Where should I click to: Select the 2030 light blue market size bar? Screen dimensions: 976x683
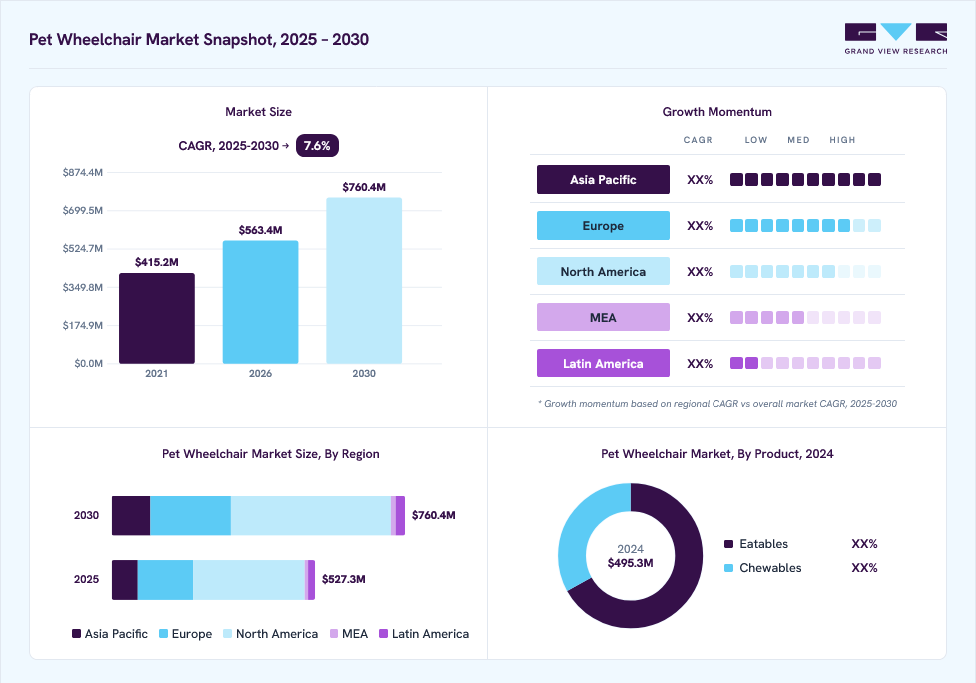click(x=364, y=281)
